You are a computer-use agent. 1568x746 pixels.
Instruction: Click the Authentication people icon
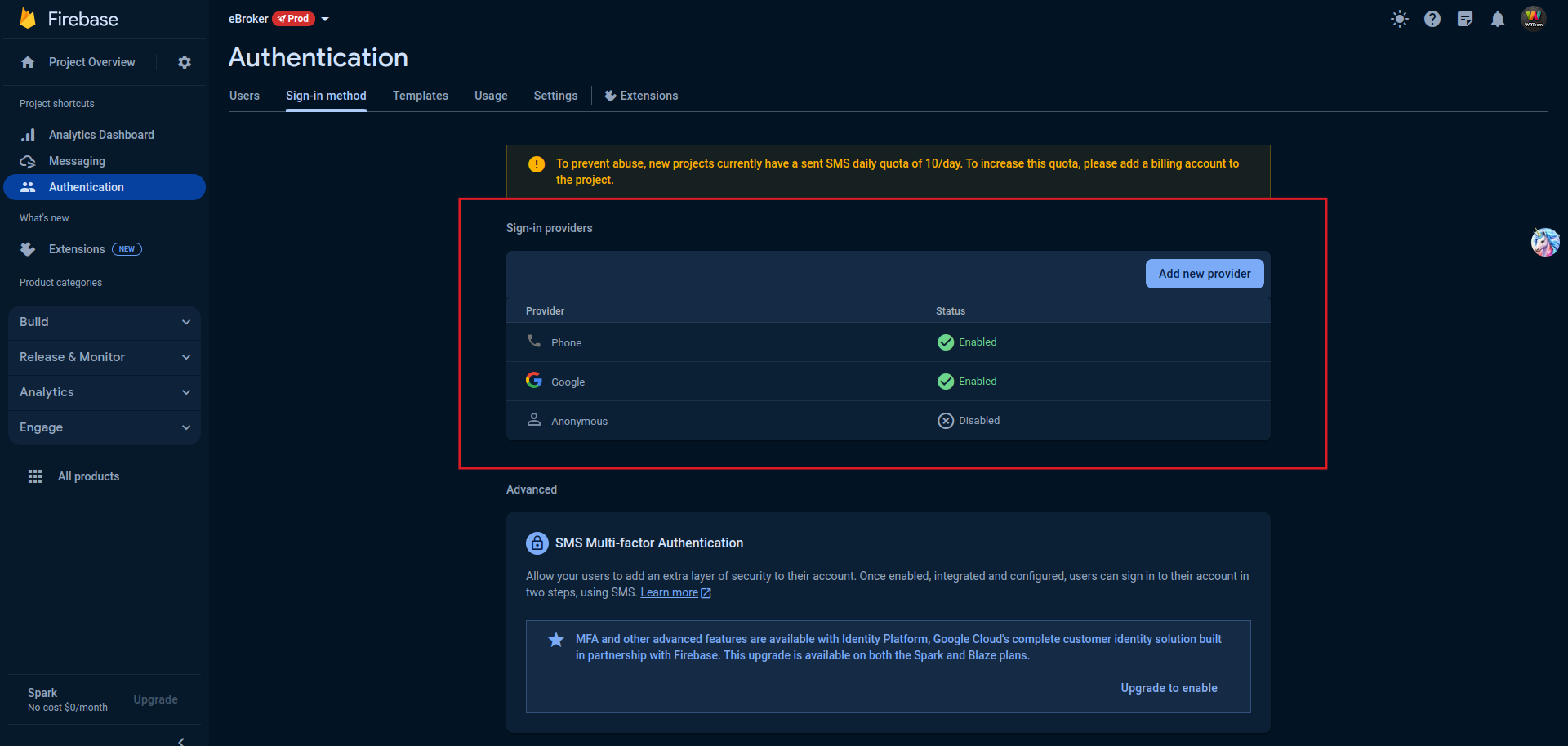[28, 187]
